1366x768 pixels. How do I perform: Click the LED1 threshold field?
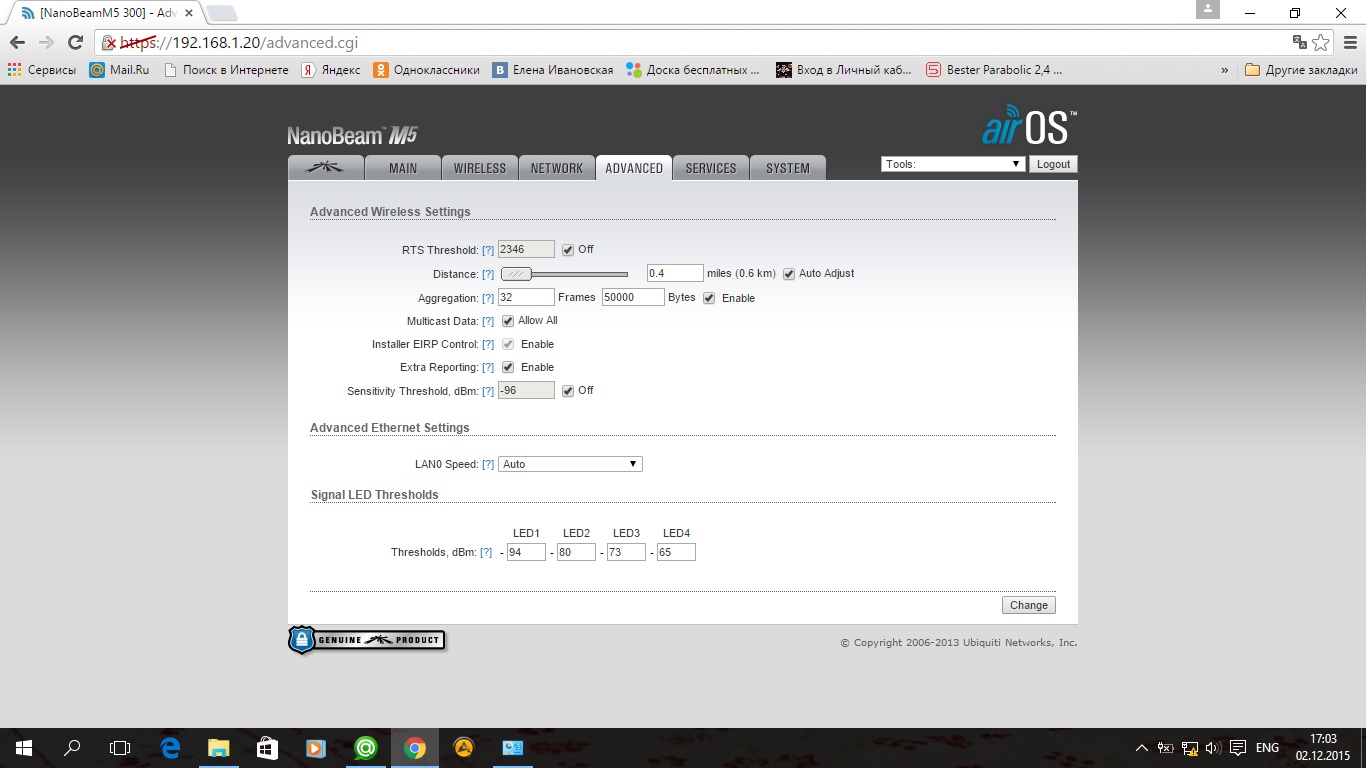click(526, 552)
